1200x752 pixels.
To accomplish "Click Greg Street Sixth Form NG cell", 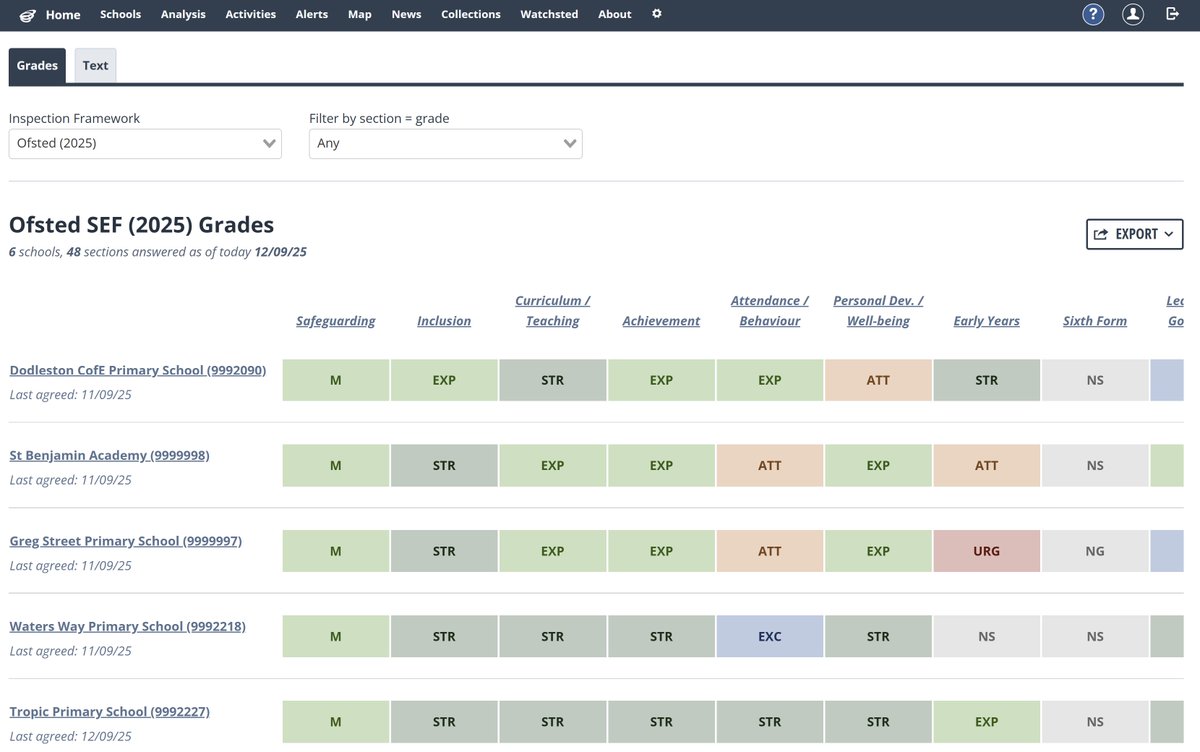I will [x=1095, y=551].
